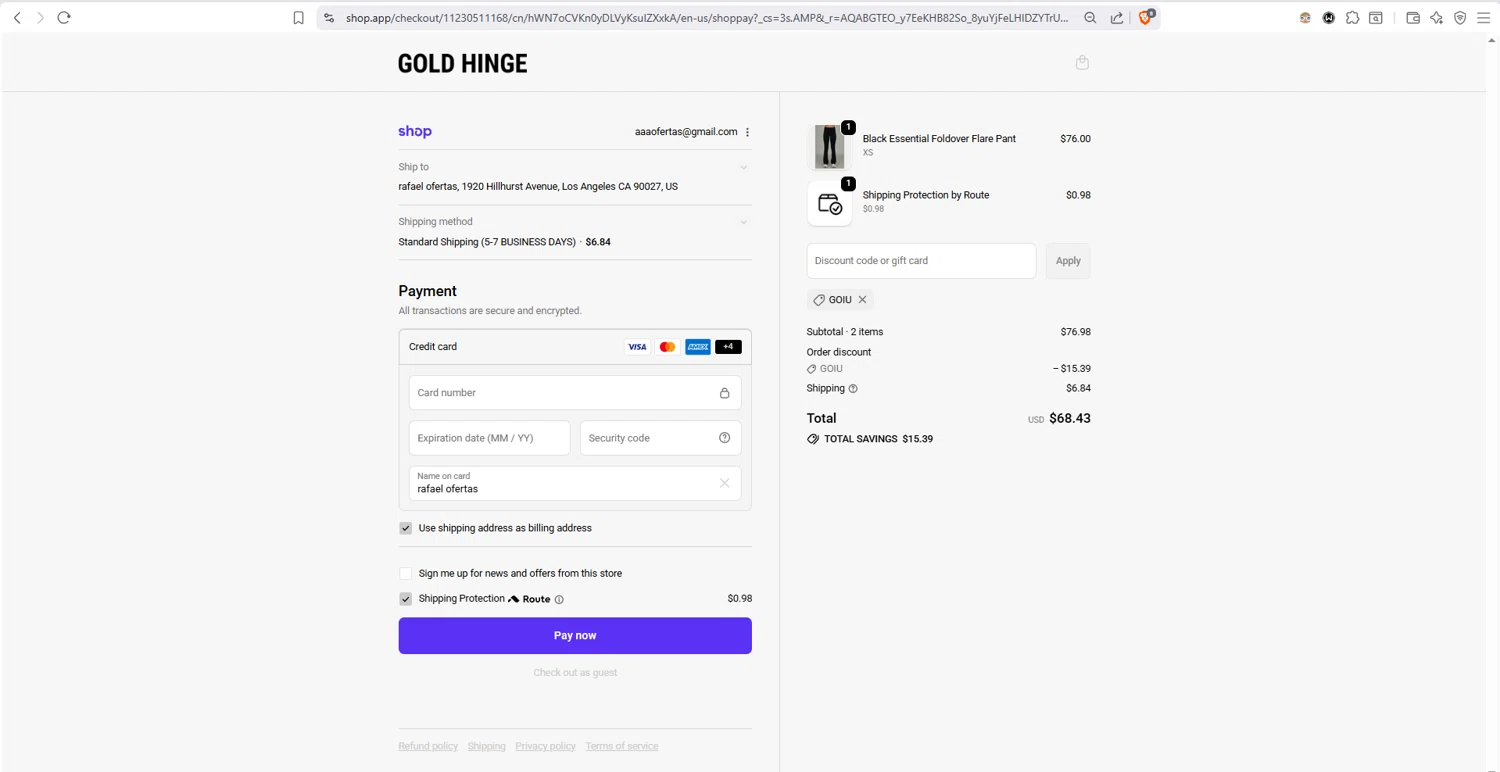Toggle Shipping Protection Route checkbox
The image size is (1500, 772).
405,599
